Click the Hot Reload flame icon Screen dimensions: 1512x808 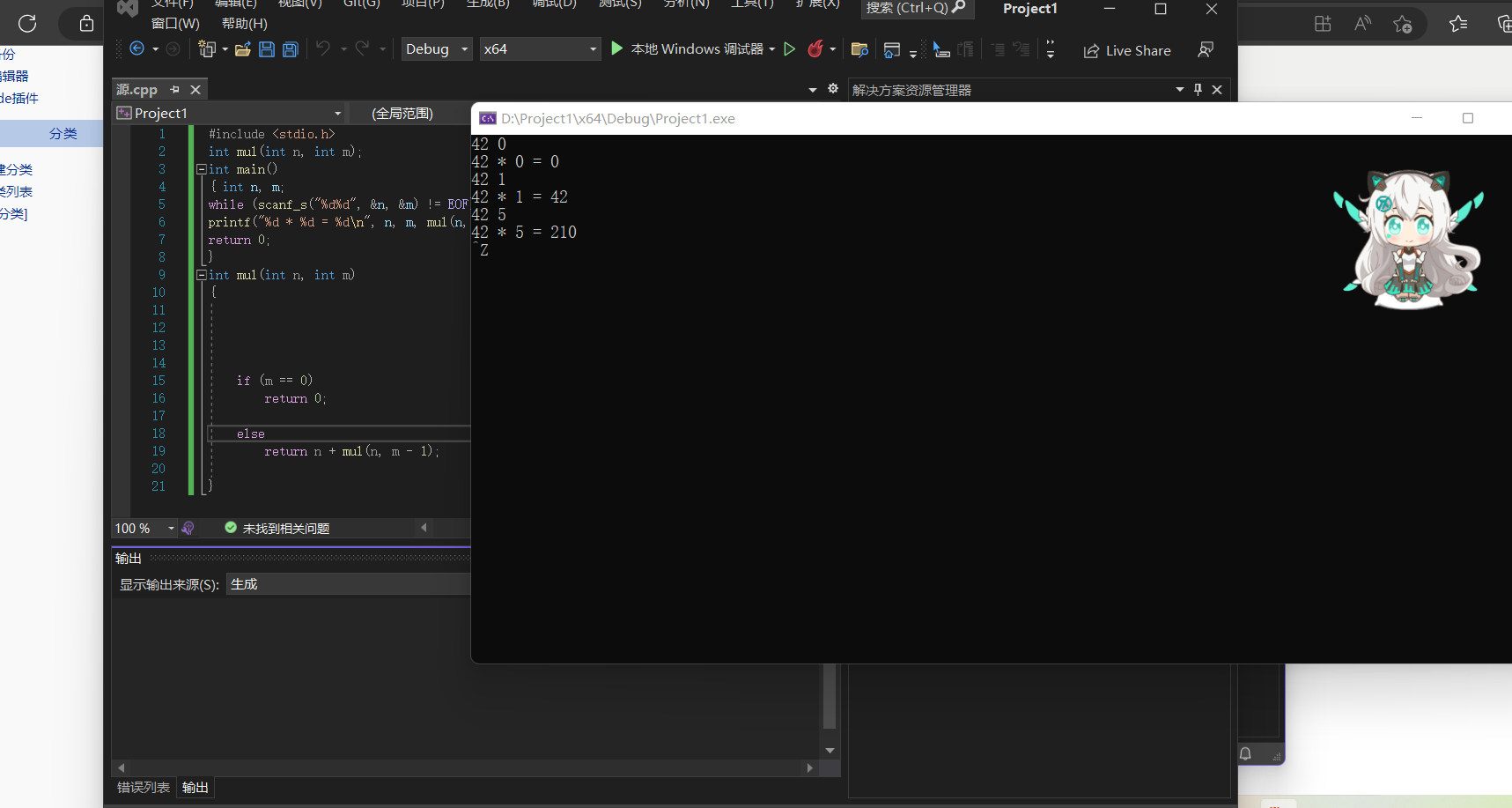815,49
